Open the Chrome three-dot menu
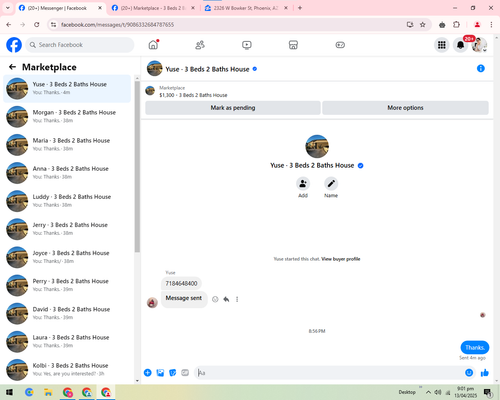Image resolution: width=500 pixels, height=400 pixels. 491,24
